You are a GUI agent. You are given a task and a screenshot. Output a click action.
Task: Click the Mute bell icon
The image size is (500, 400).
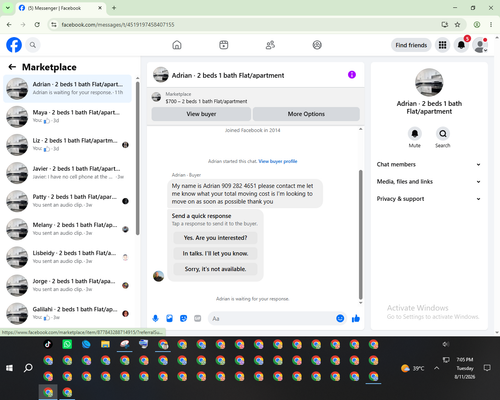415,134
